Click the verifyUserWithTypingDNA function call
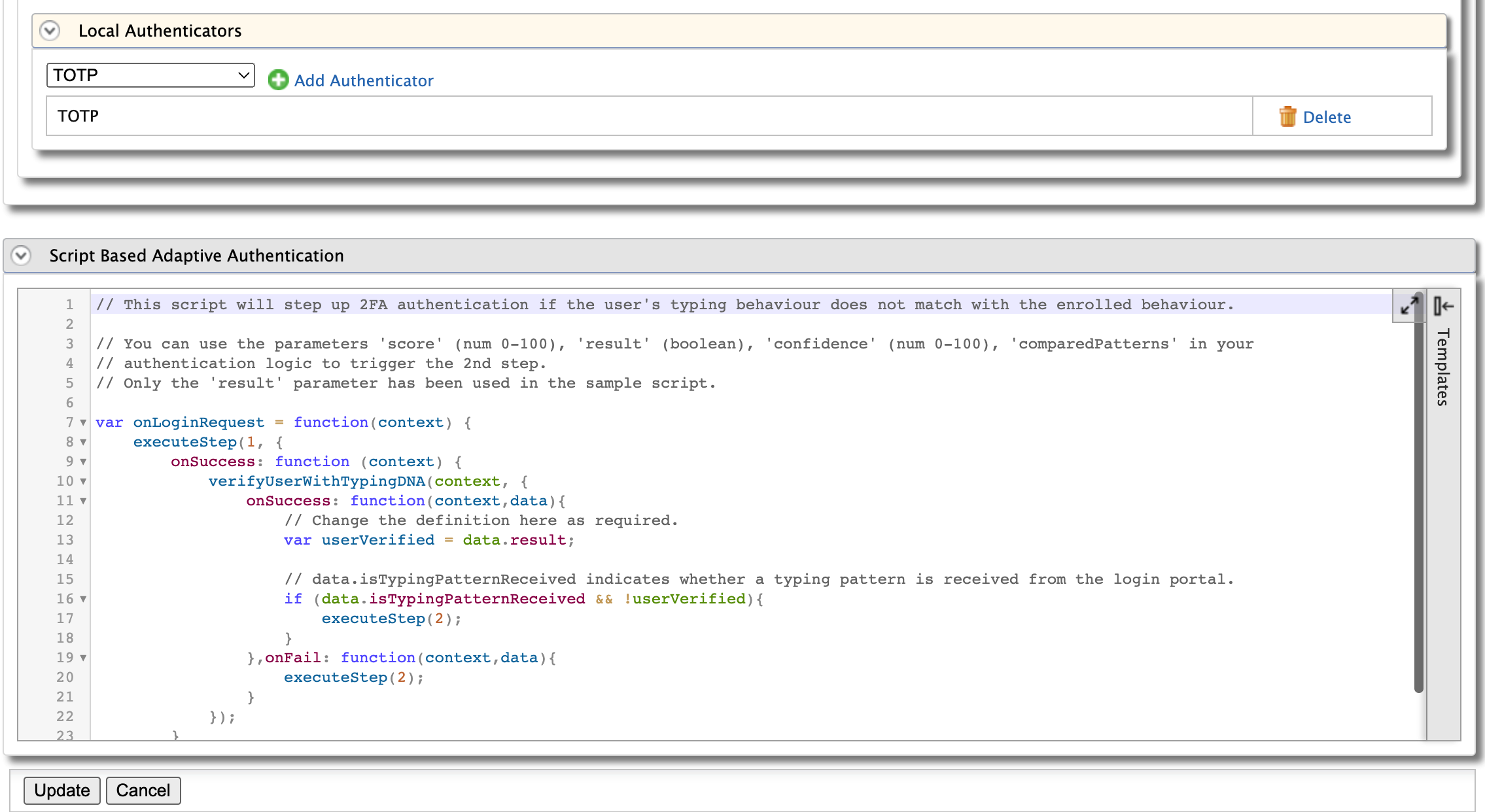Image resolution: width=1485 pixels, height=812 pixels. click(x=317, y=481)
